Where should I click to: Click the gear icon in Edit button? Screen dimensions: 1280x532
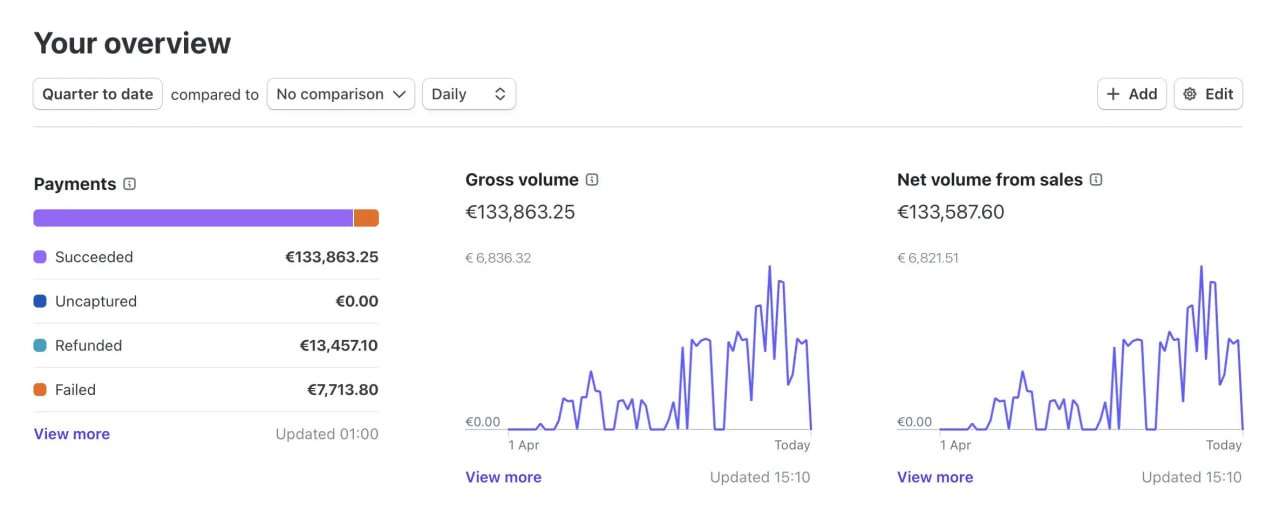tap(1190, 94)
